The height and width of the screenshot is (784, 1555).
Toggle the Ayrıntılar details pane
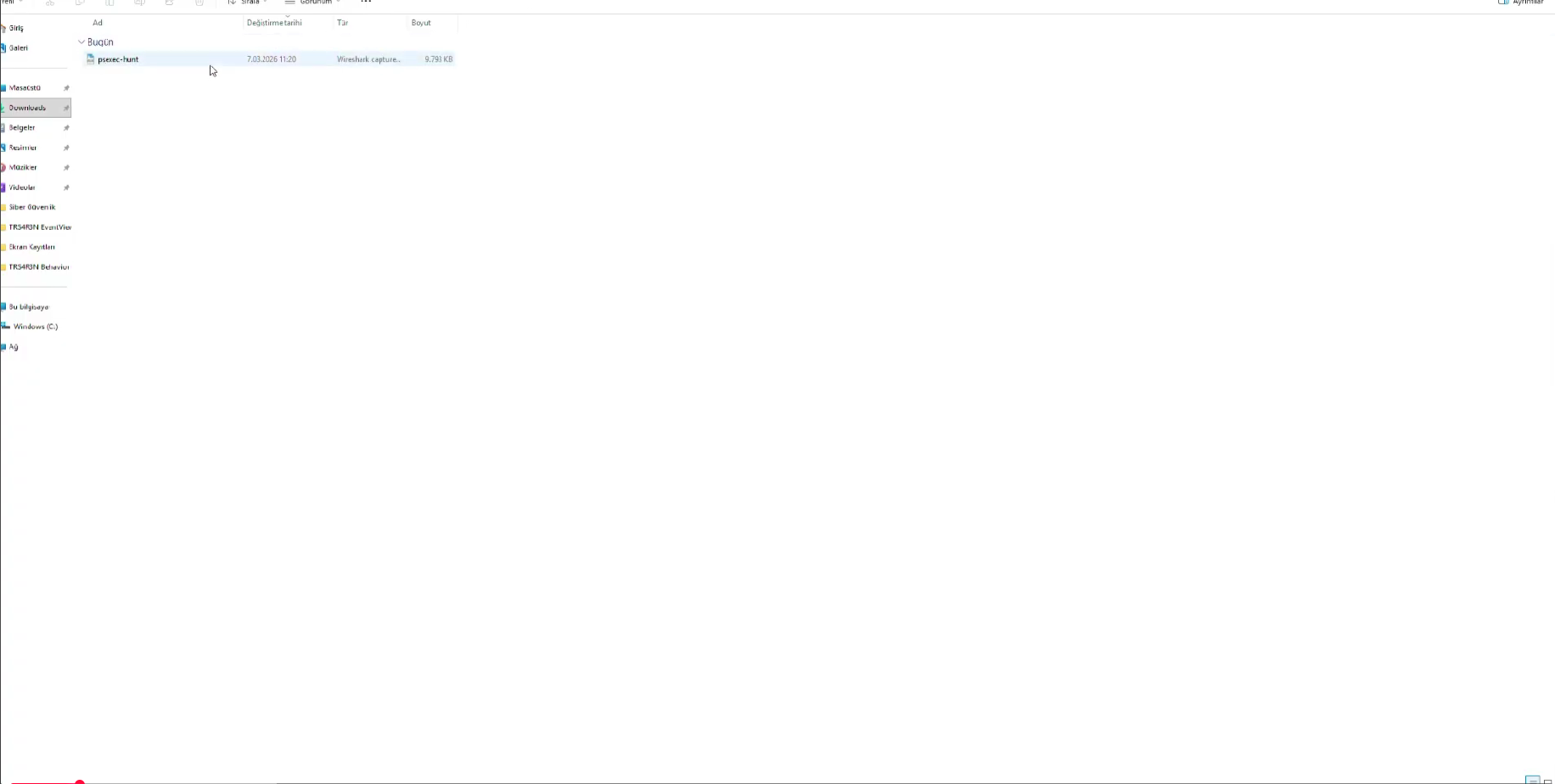click(1521, 3)
